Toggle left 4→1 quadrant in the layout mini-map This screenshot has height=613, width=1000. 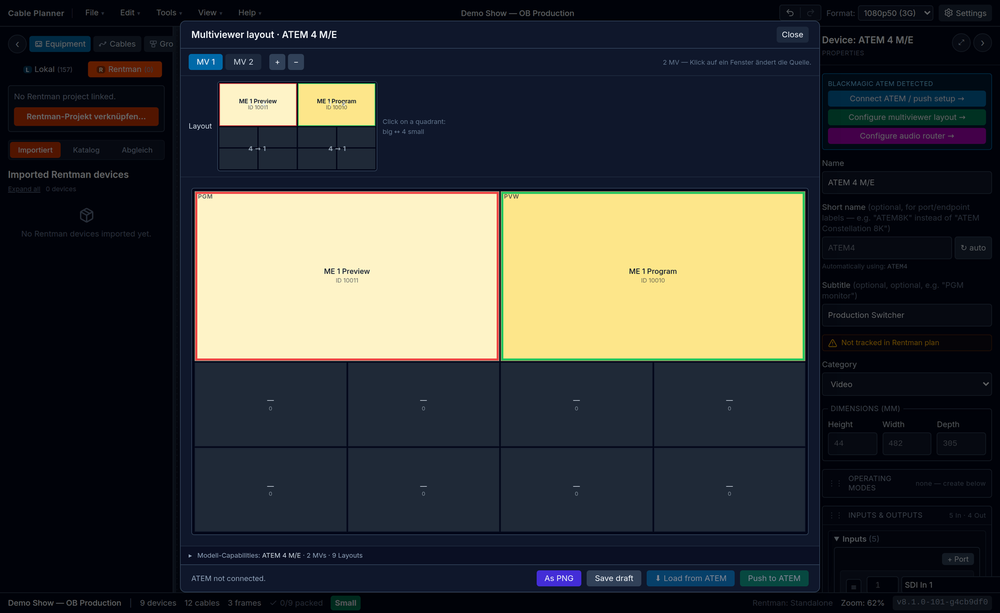(x=258, y=148)
